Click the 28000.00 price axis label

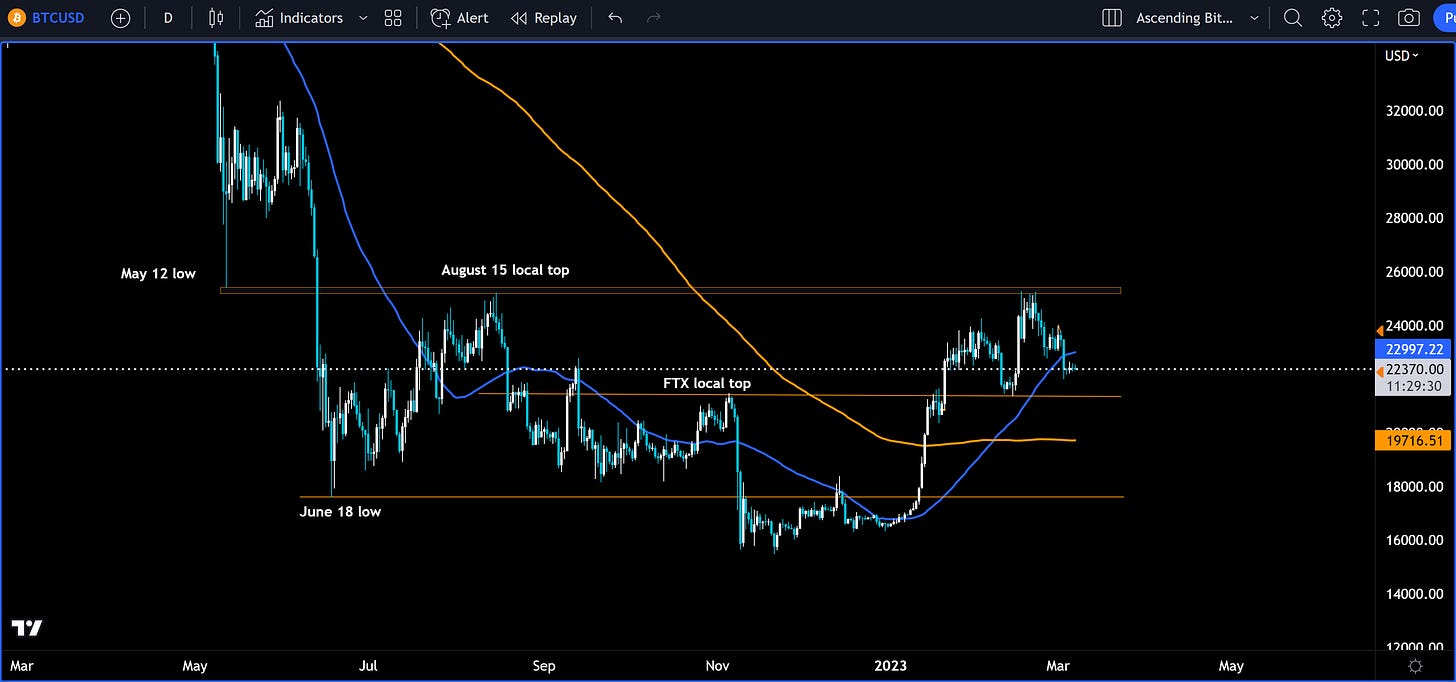pyautogui.click(x=1415, y=218)
